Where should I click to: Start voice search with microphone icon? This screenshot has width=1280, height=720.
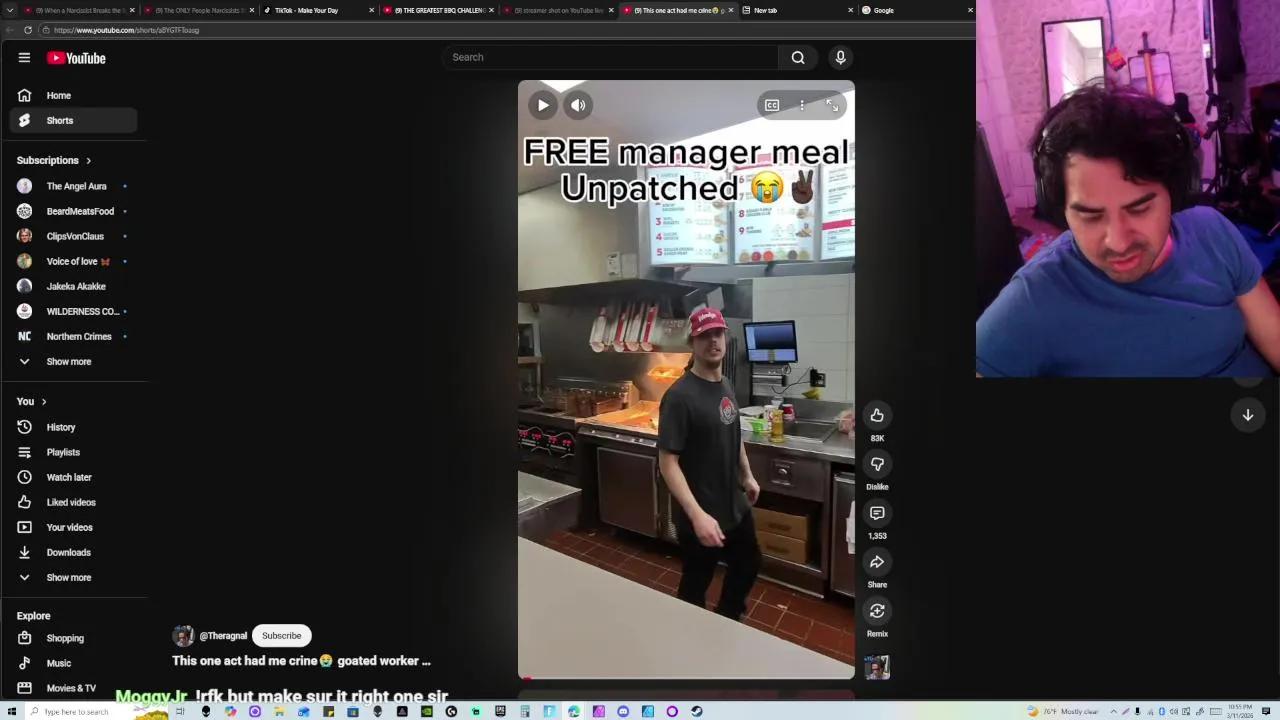click(840, 57)
